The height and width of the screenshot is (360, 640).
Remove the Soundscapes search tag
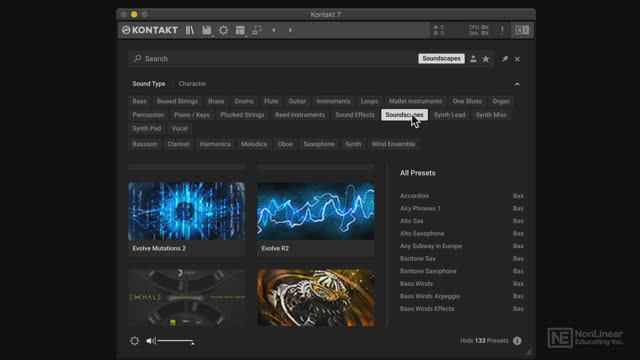[441, 58]
